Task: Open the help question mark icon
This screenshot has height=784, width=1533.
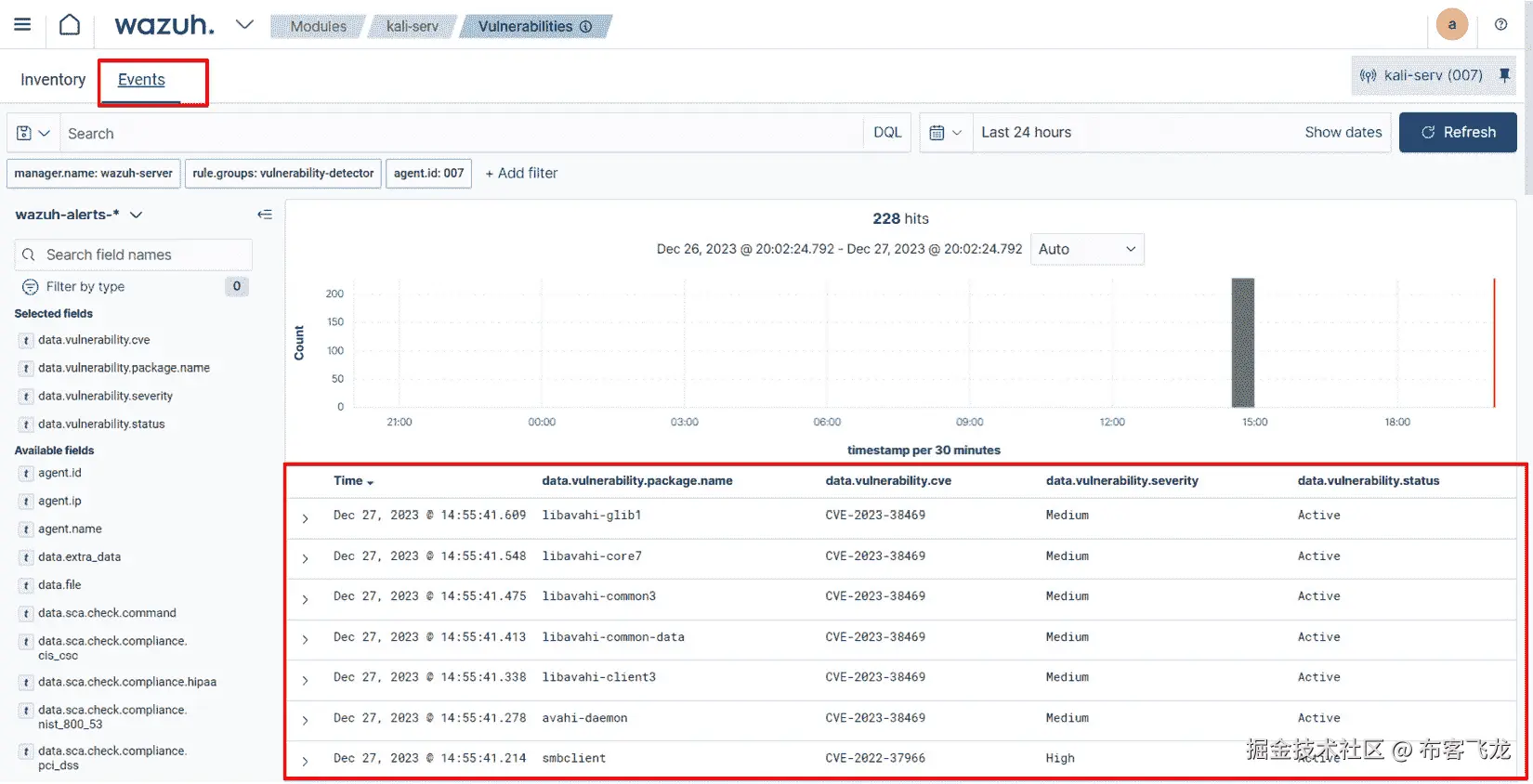Action: pos(1500,25)
